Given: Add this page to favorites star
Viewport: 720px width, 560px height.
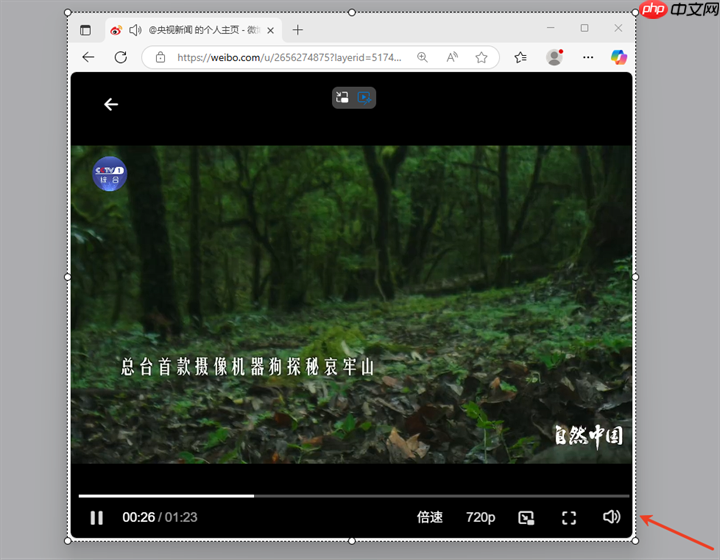Looking at the screenshot, I should click(x=481, y=57).
